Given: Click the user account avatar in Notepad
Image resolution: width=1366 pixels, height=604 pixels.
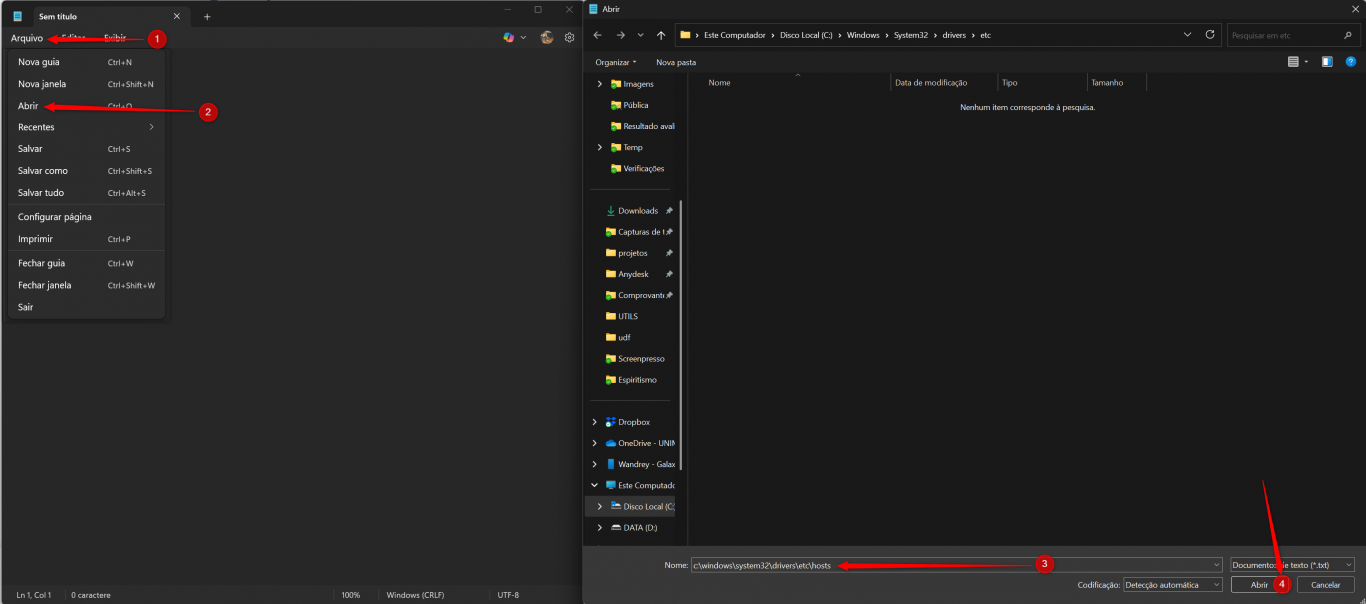Looking at the screenshot, I should (x=546, y=37).
